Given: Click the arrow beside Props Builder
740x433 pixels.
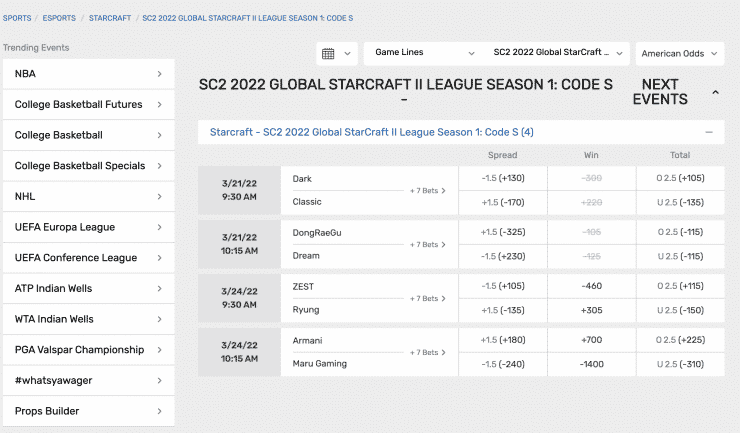Looking at the screenshot, I should 159,411.
